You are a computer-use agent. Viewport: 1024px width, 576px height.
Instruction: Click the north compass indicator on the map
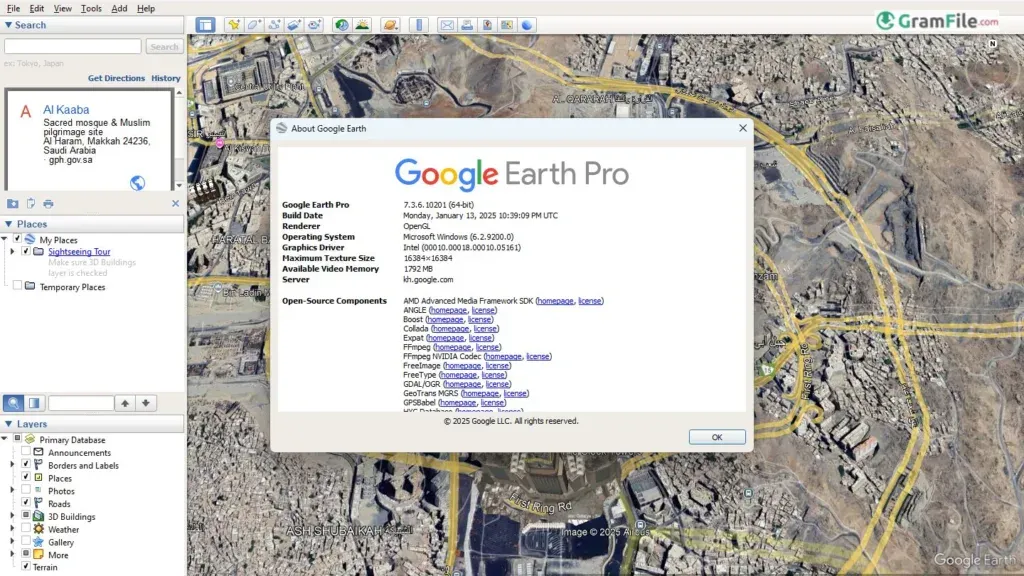point(993,43)
